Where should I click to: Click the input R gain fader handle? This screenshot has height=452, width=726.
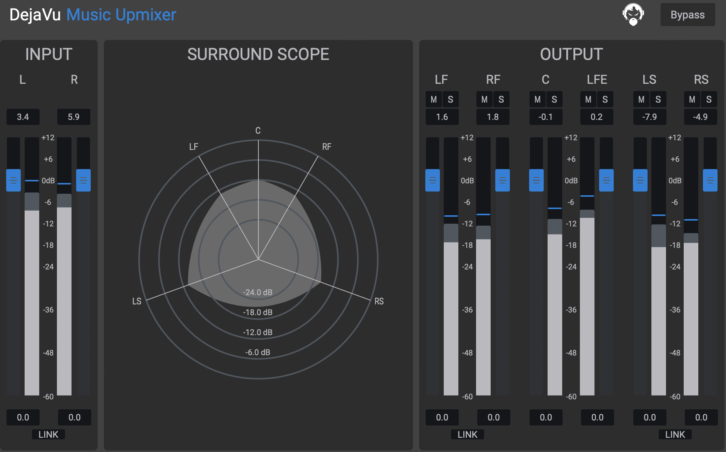(83, 180)
